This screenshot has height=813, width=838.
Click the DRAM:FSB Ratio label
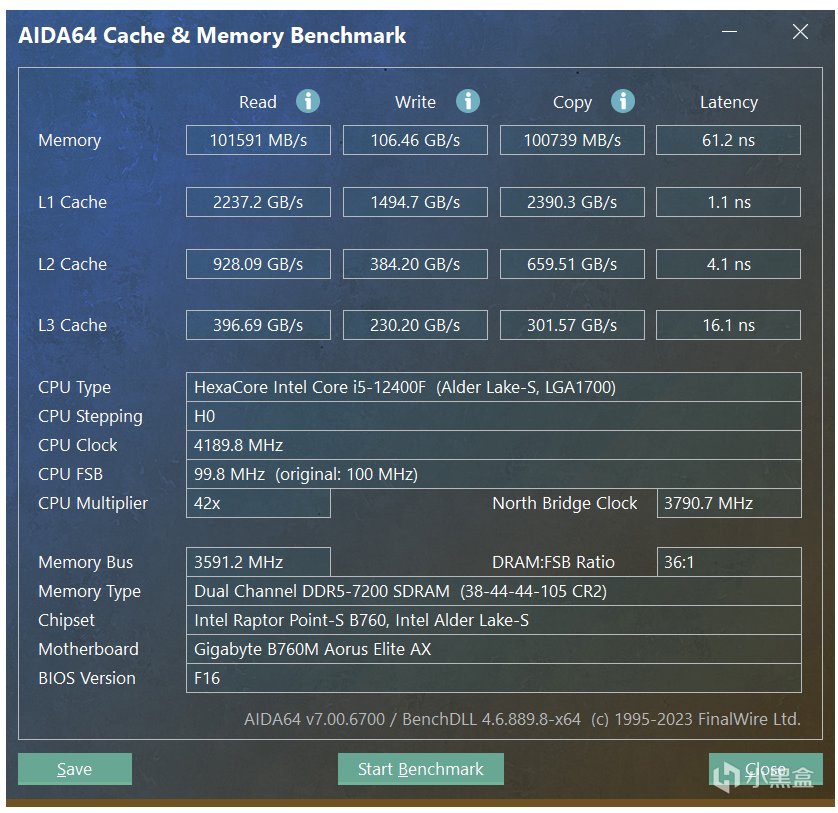(x=553, y=562)
